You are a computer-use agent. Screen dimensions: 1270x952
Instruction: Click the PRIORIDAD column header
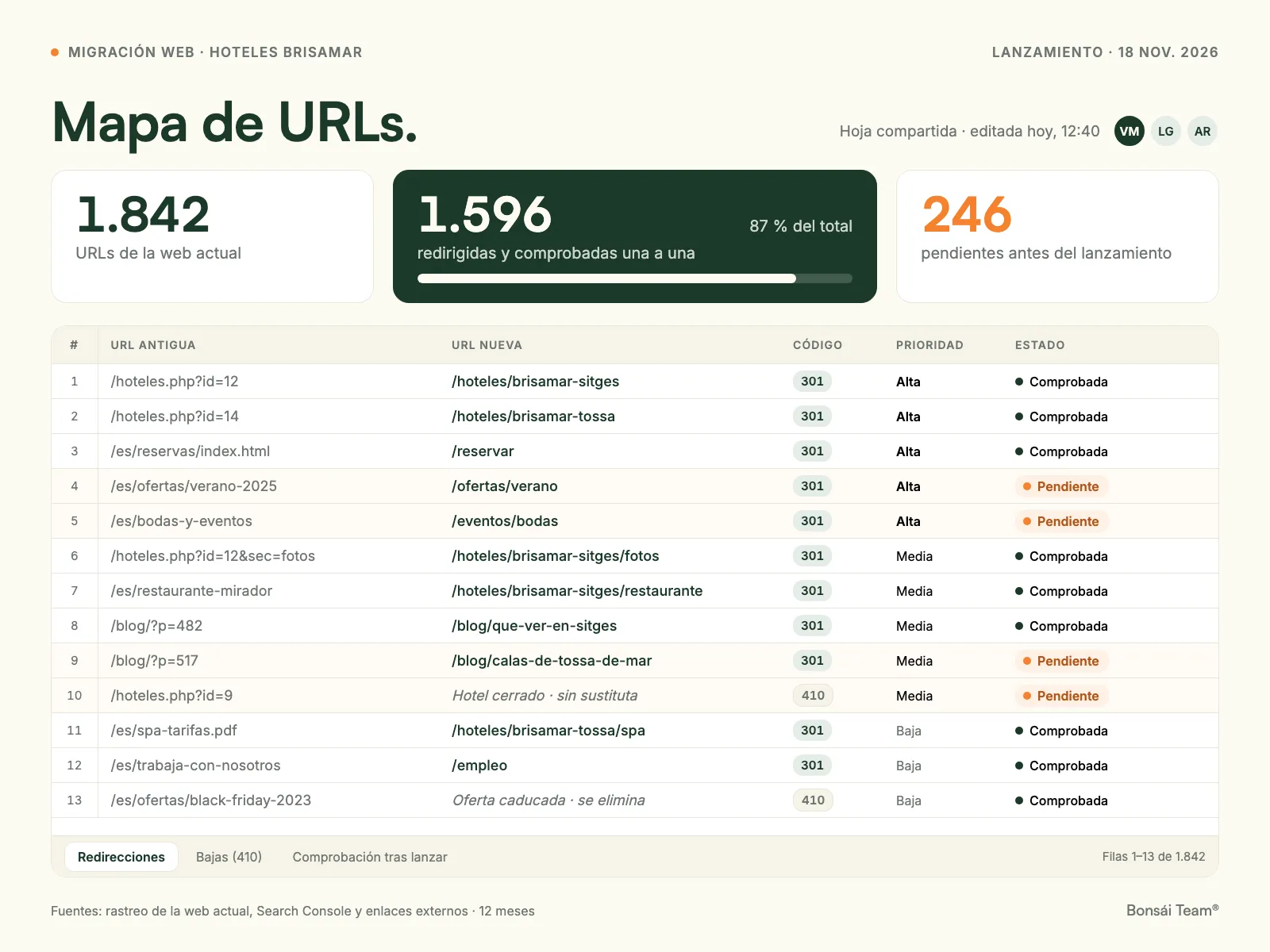pos(929,345)
